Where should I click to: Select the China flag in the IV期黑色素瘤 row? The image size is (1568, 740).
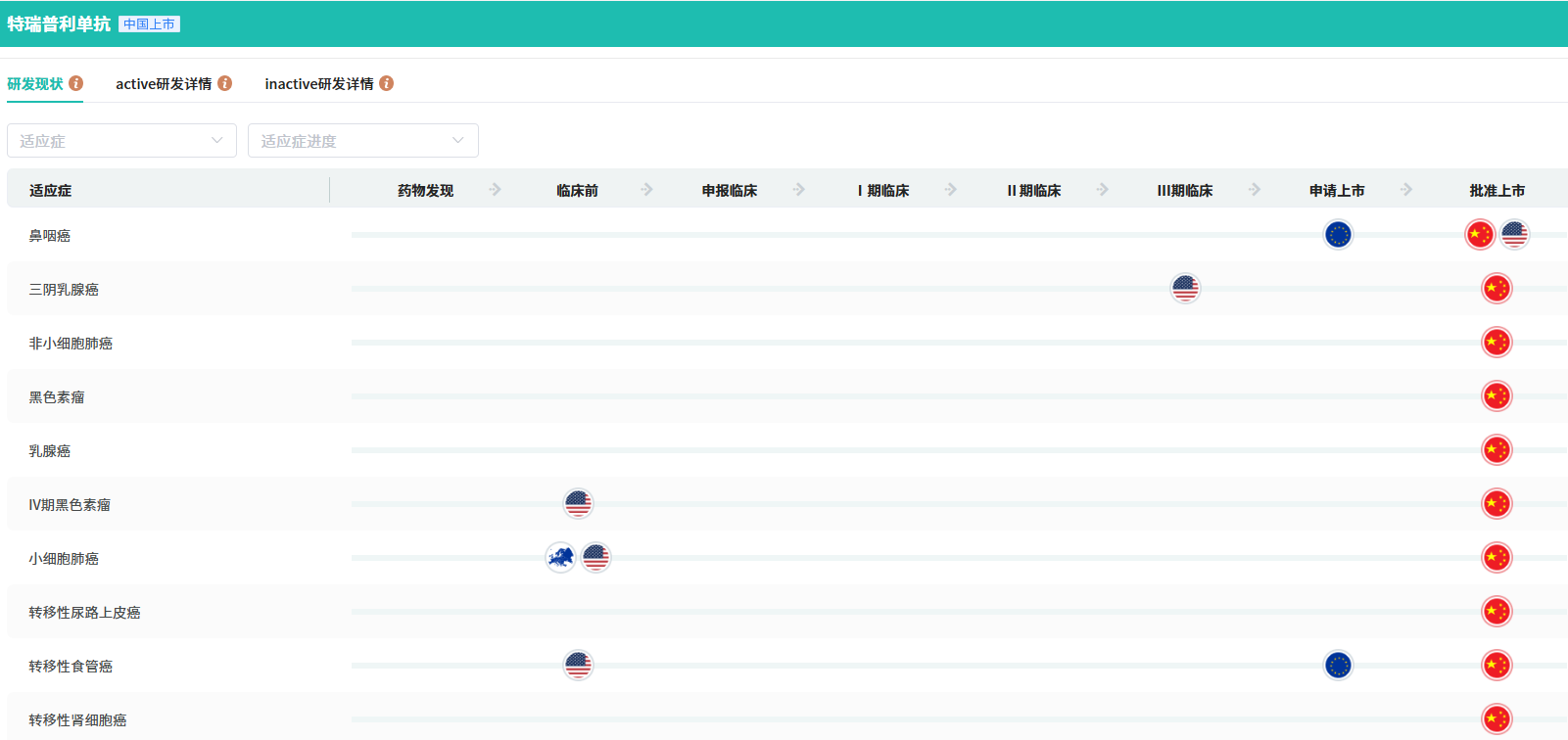pyautogui.click(x=1497, y=504)
